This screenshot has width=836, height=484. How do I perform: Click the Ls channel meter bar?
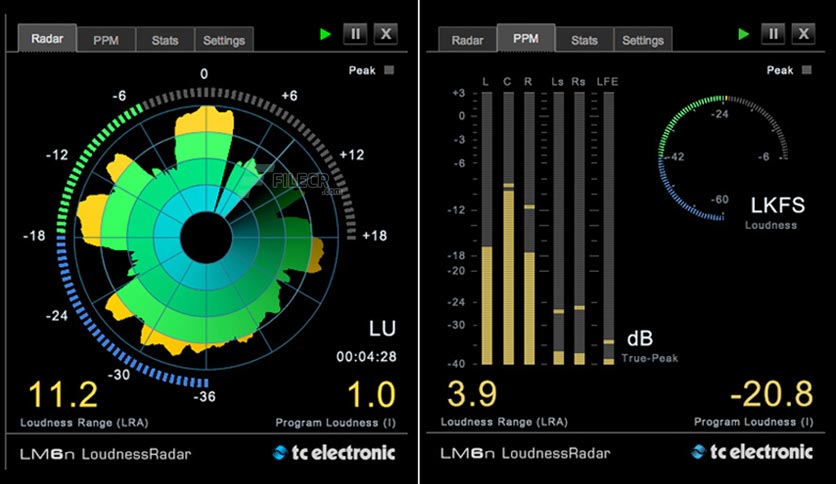558,228
